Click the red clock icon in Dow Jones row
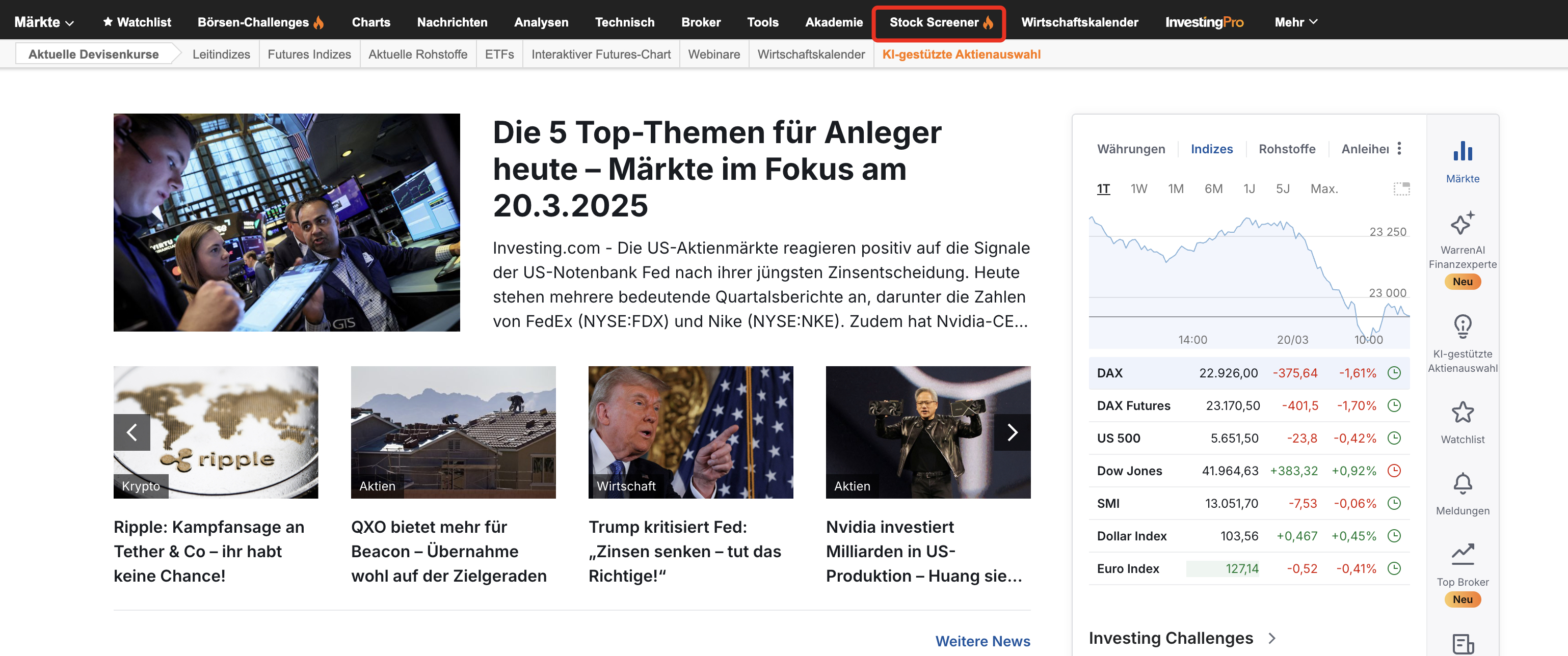The height and width of the screenshot is (656, 1568). click(x=1394, y=471)
